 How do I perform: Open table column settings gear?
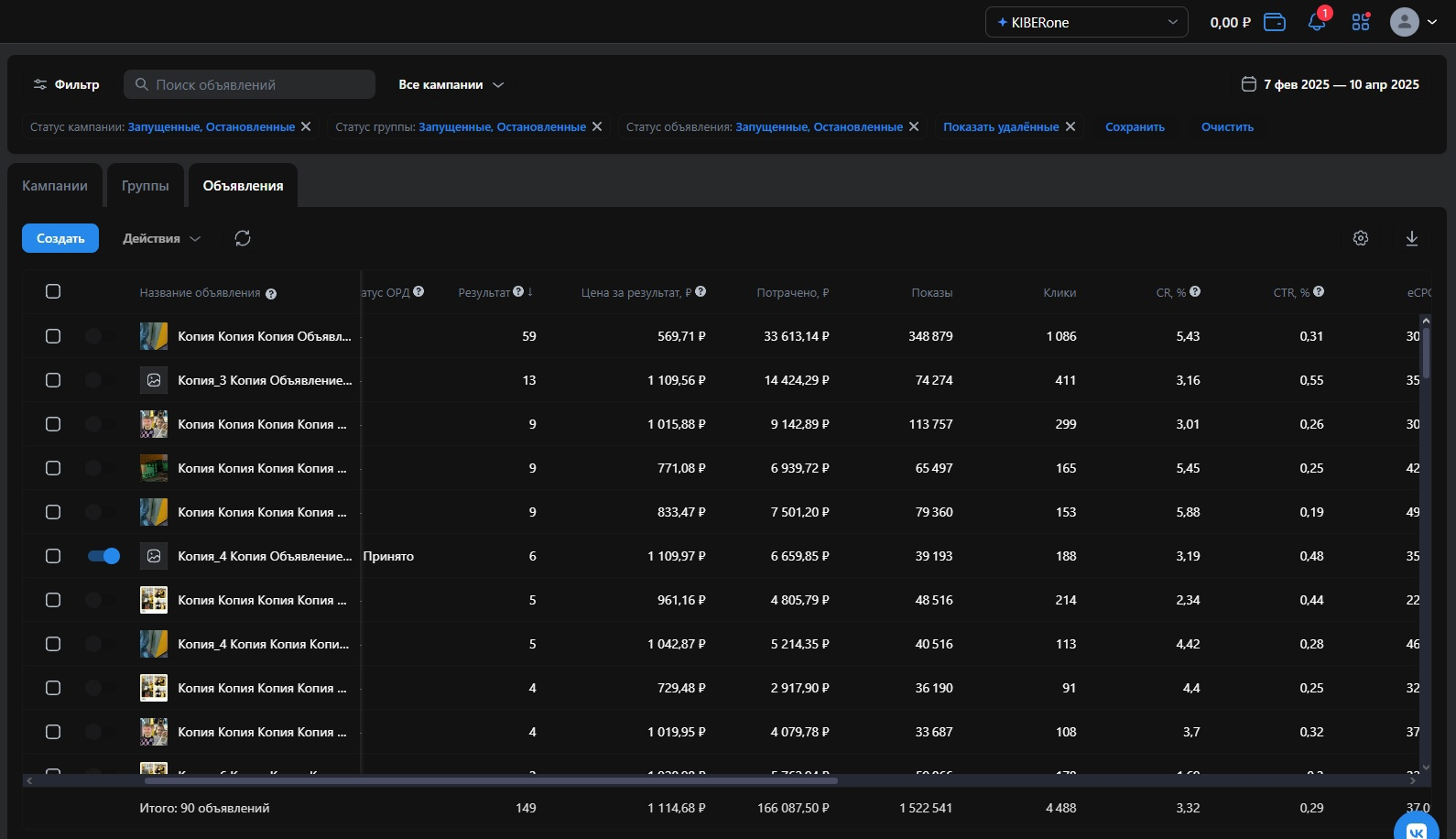pos(1361,238)
